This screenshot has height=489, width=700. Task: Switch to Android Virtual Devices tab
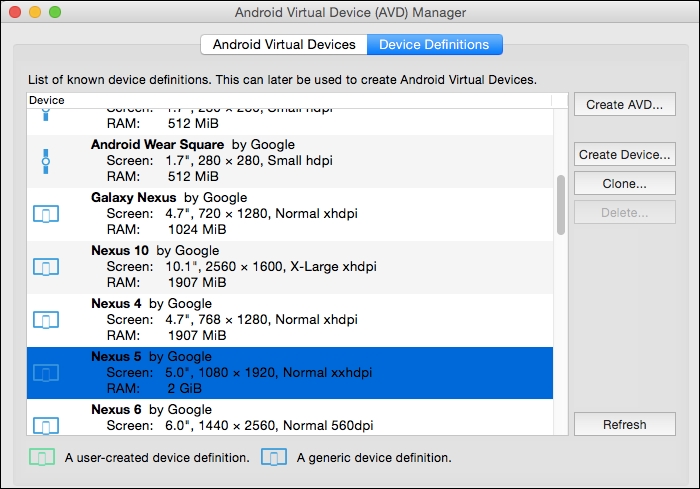click(284, 45)
